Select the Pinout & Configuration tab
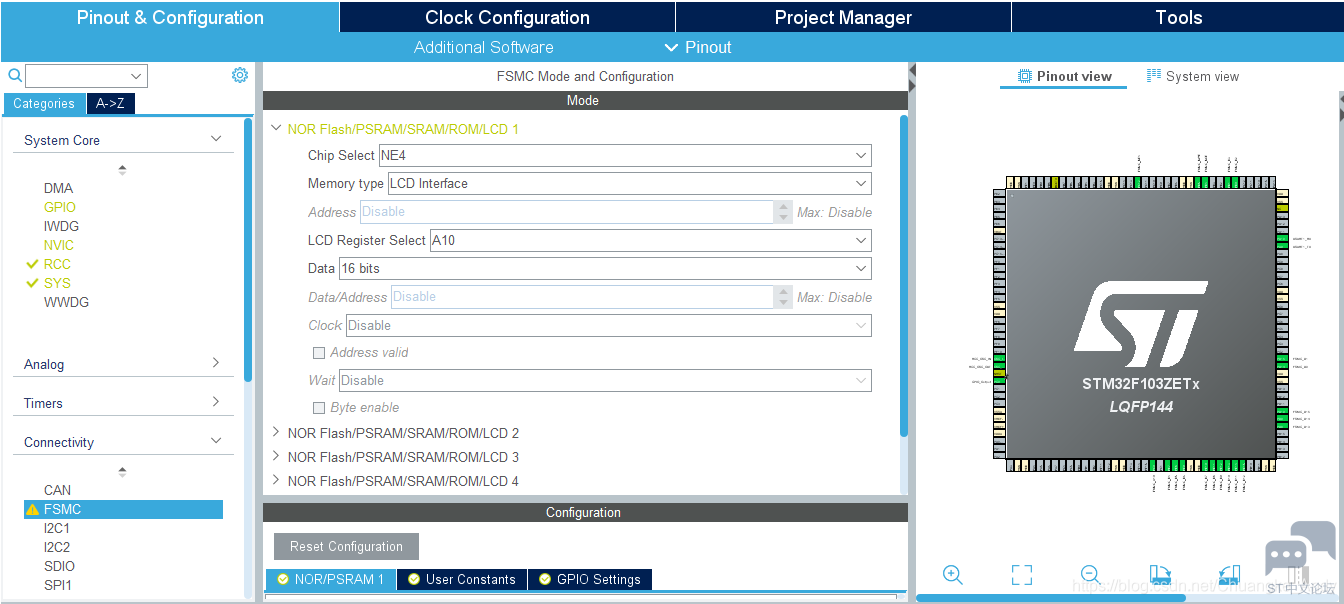 (170, 17)
